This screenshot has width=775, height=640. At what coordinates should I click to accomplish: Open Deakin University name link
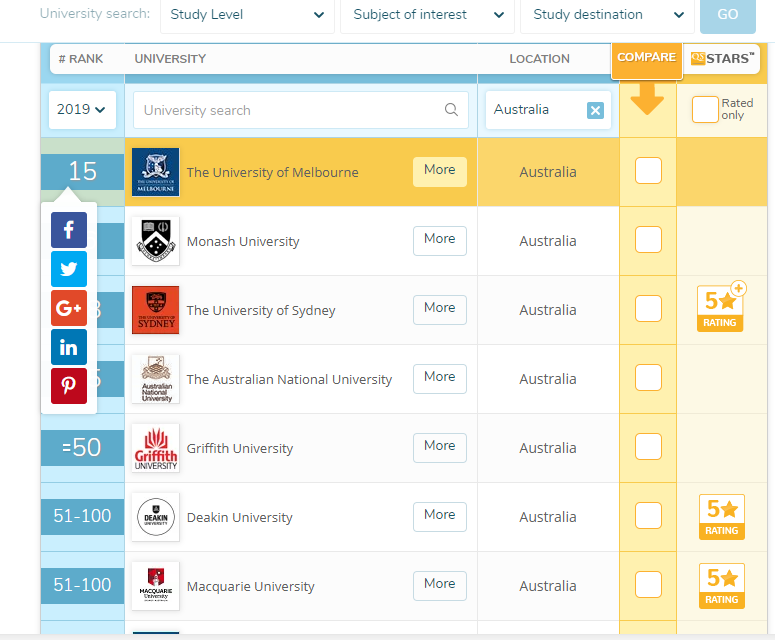(240, 517)
